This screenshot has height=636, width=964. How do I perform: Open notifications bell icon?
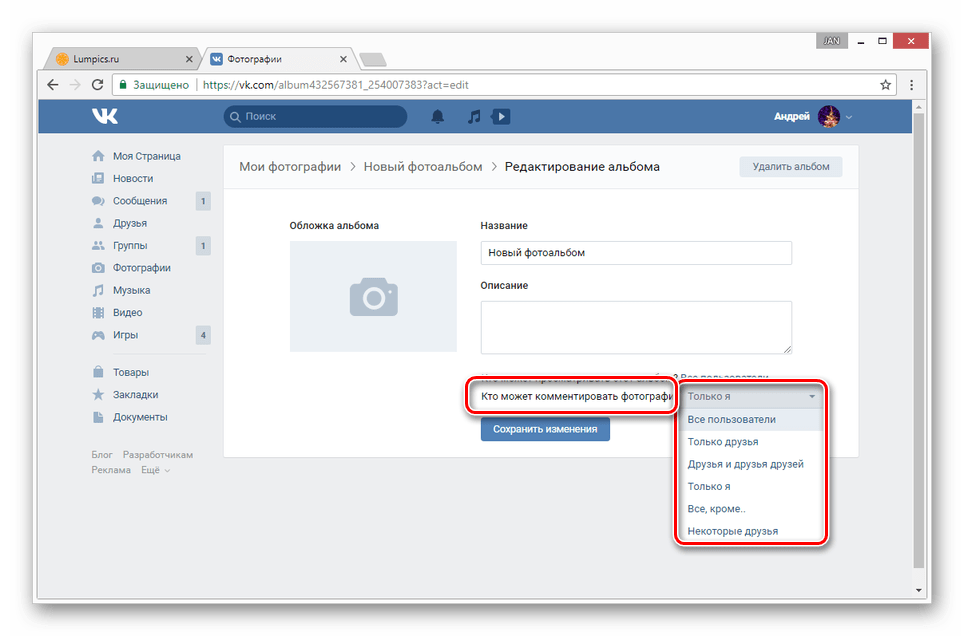tap(437, 116)
